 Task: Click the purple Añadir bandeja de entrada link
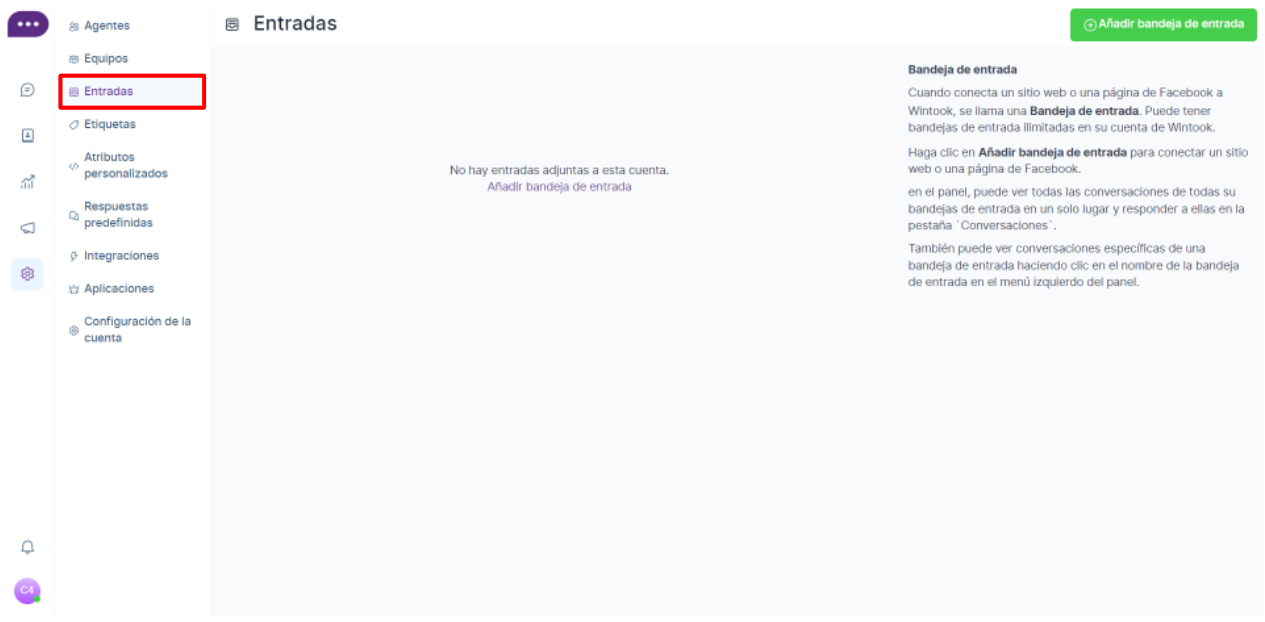click(559, 187)
